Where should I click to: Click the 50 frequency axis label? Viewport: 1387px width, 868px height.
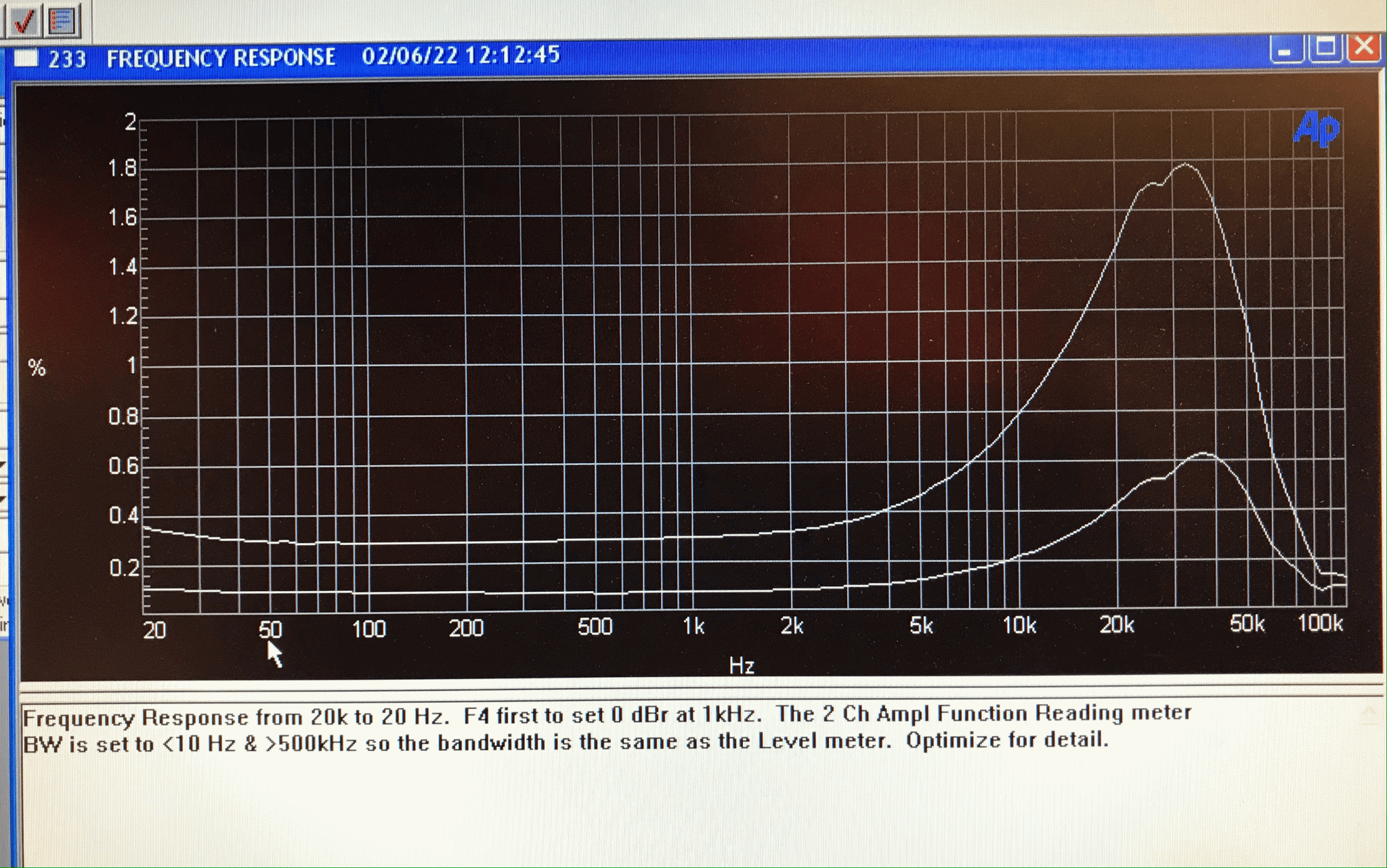(x=270, y=630)
